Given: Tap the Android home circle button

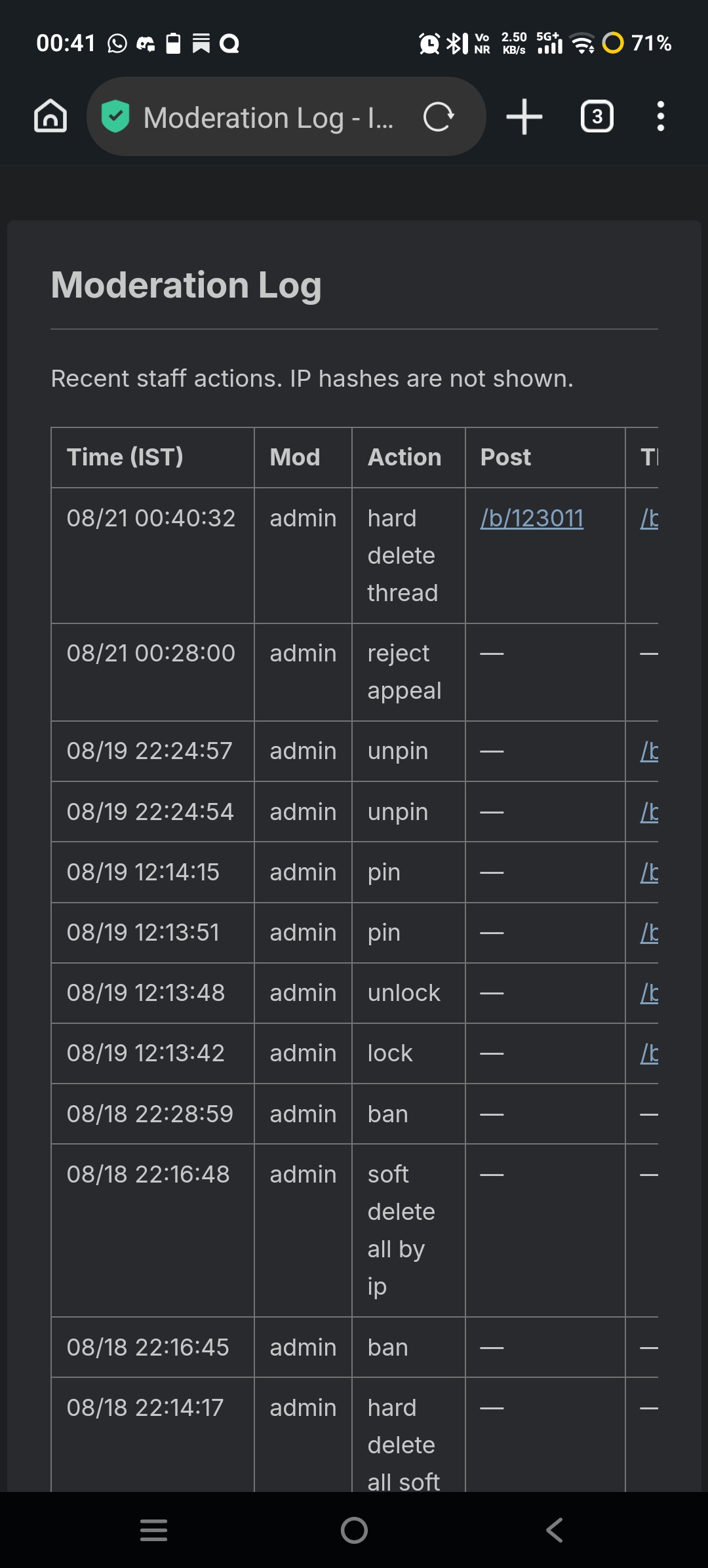Looking at the screenshot, I should pos(354,1530).
